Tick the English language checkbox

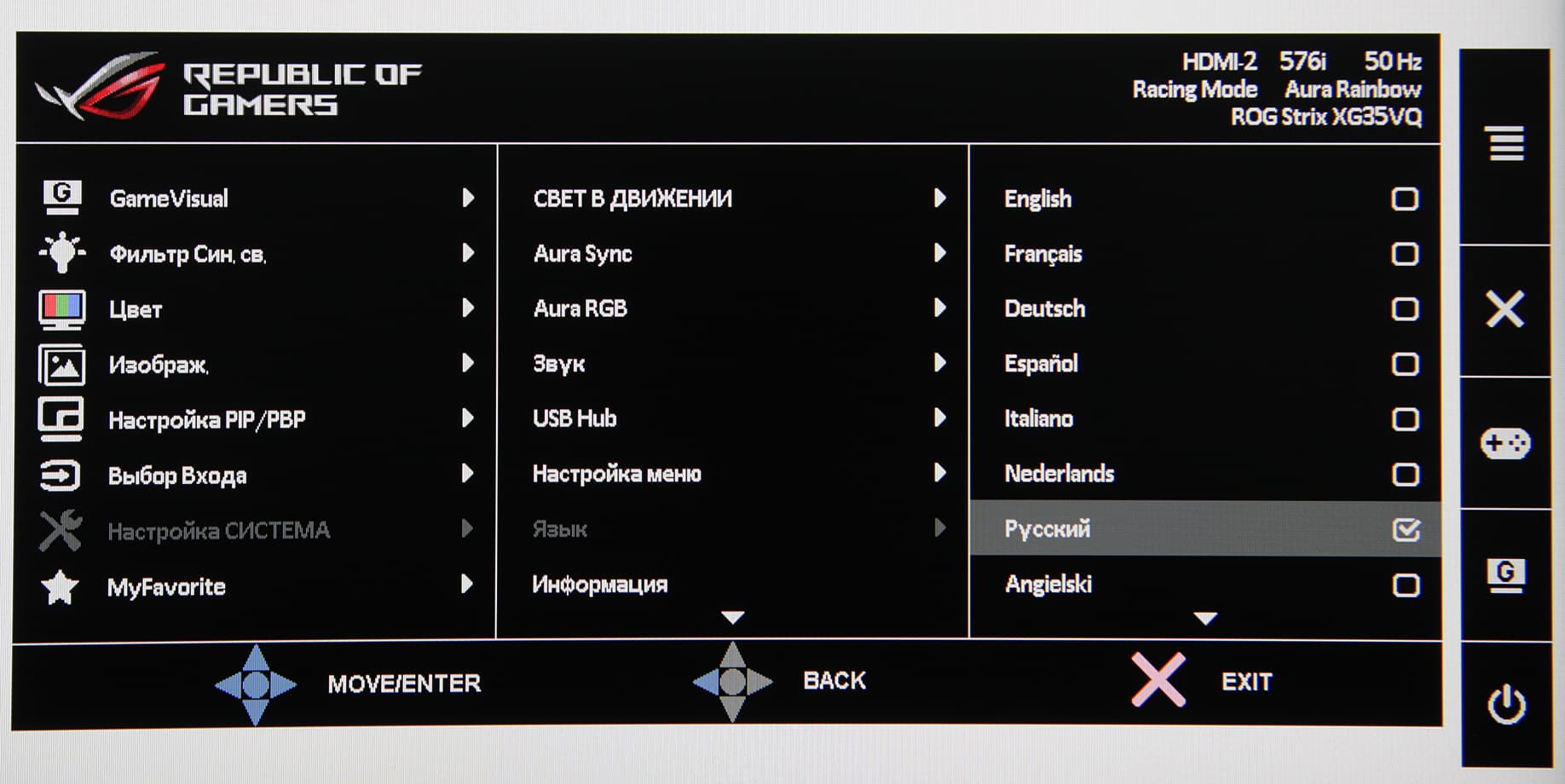coord(1405,199)
